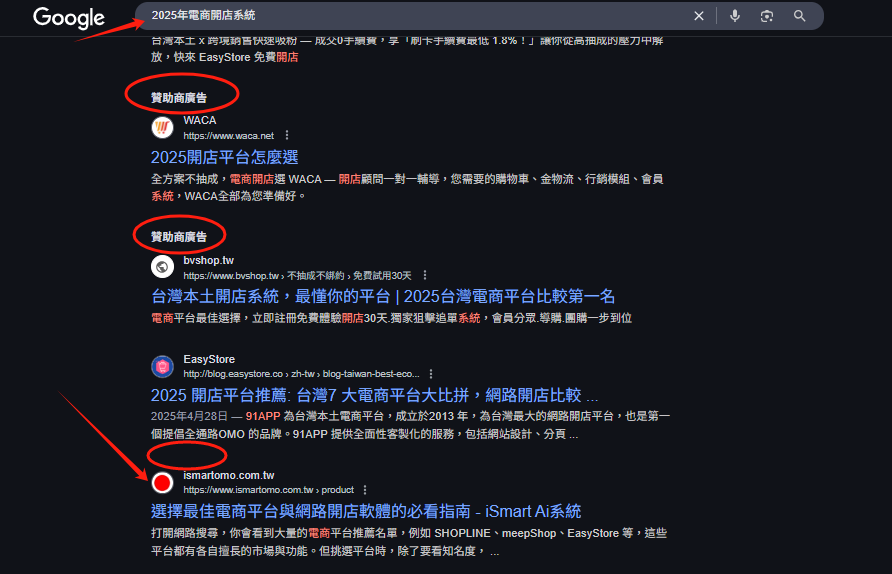Open more options for WACA result
Screen dimensions: 892x574
(287, 135)
